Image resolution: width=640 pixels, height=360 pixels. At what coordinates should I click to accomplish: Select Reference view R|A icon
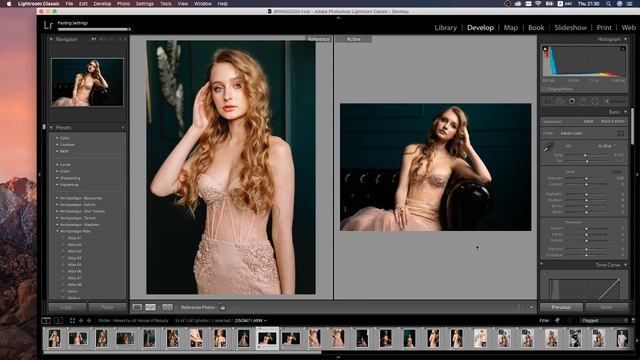tap(151, 307)
